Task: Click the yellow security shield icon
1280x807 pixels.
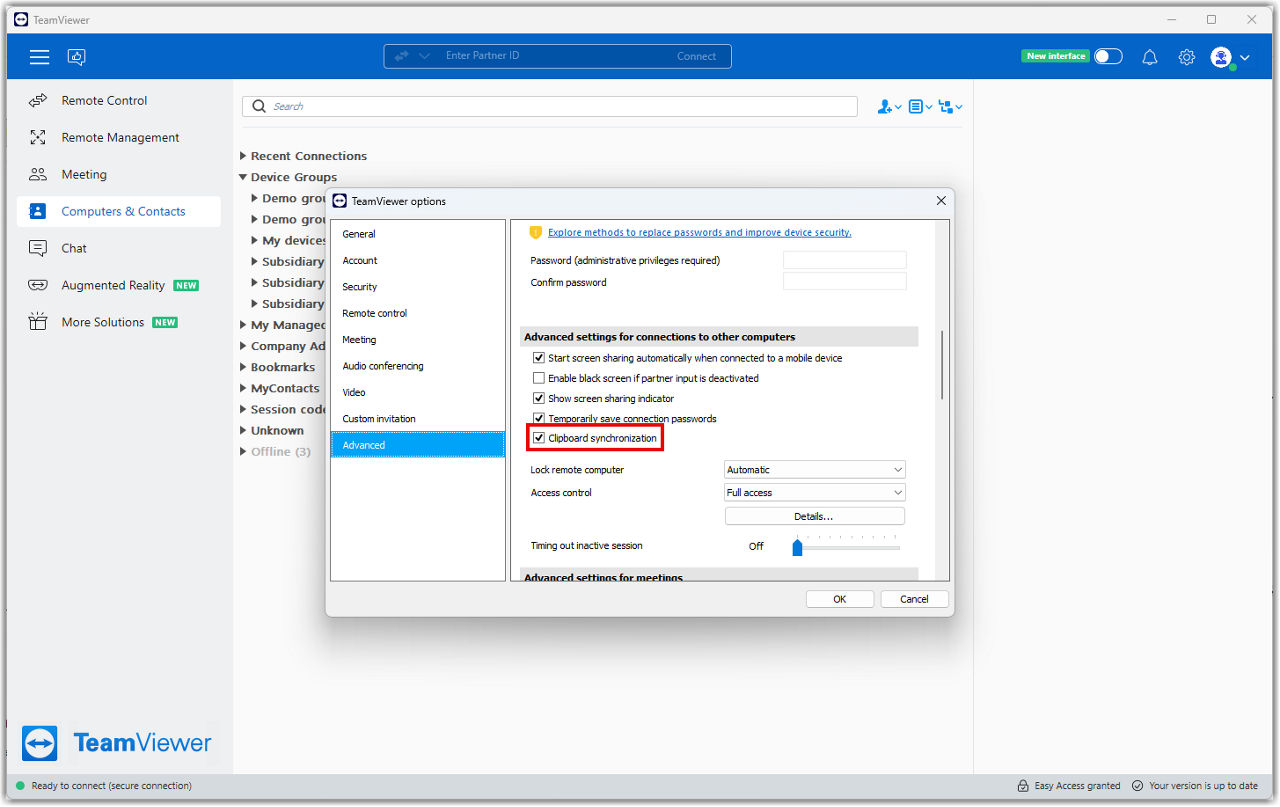Action: click(x=535, y=232)
